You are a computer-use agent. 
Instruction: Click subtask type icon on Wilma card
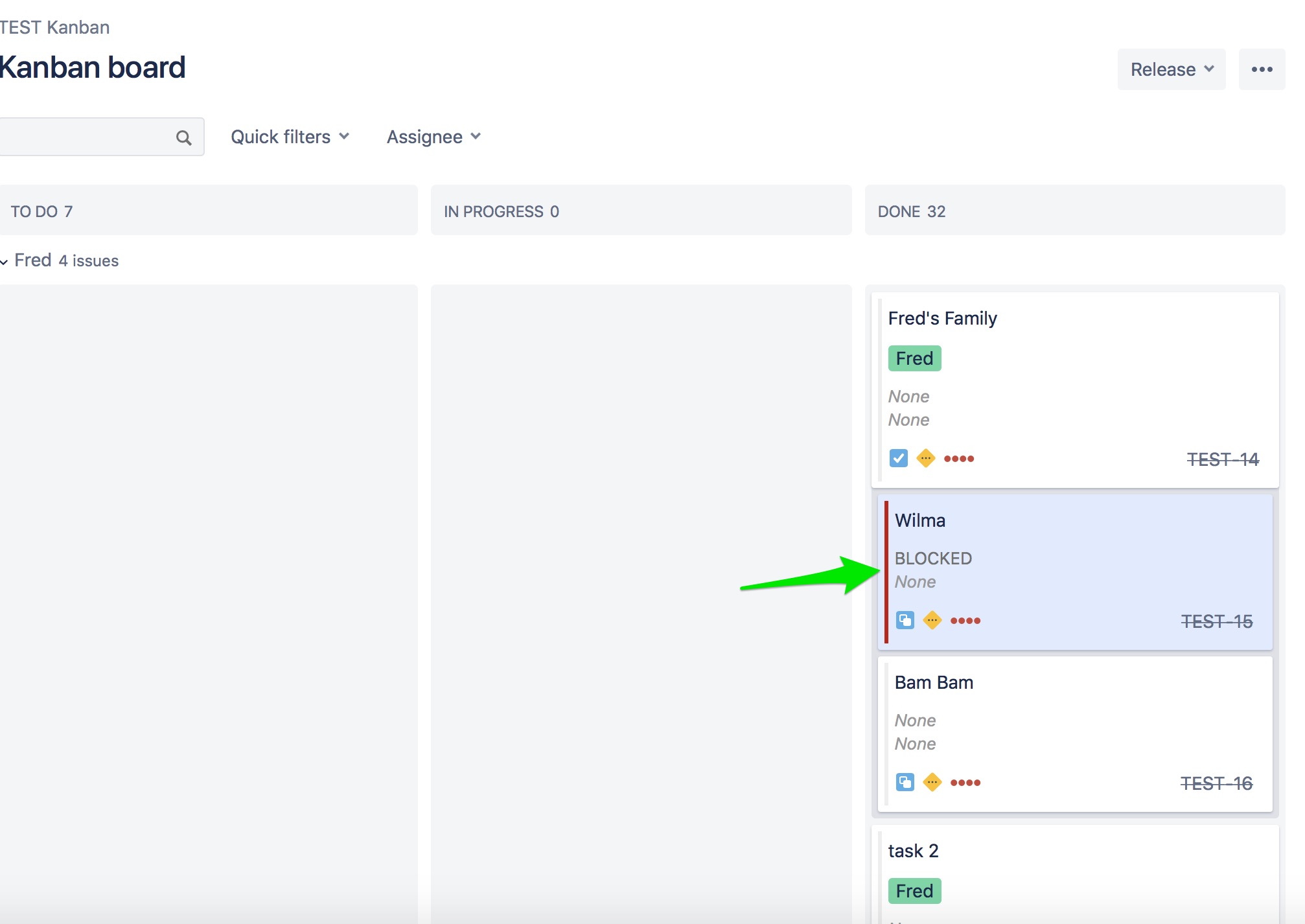[x=905, y=621]
